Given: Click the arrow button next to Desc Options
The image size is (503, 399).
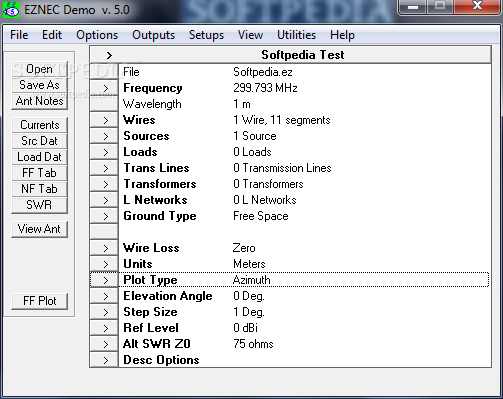Looking at the screenshot, I should (x=104, y=360).
